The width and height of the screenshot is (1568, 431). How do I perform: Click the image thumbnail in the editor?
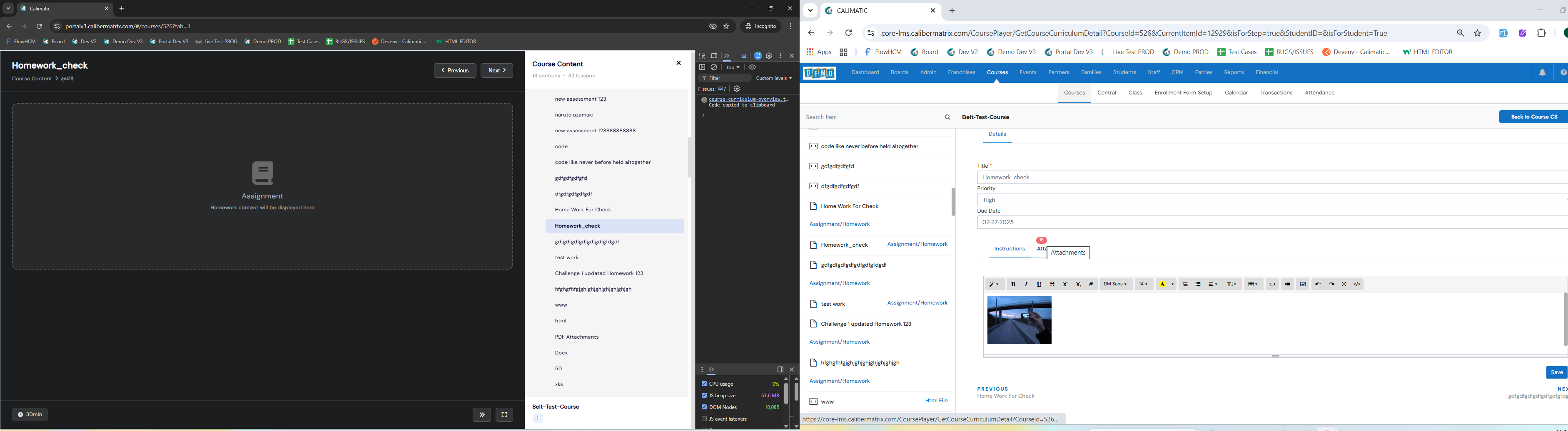pos(1019,320)
